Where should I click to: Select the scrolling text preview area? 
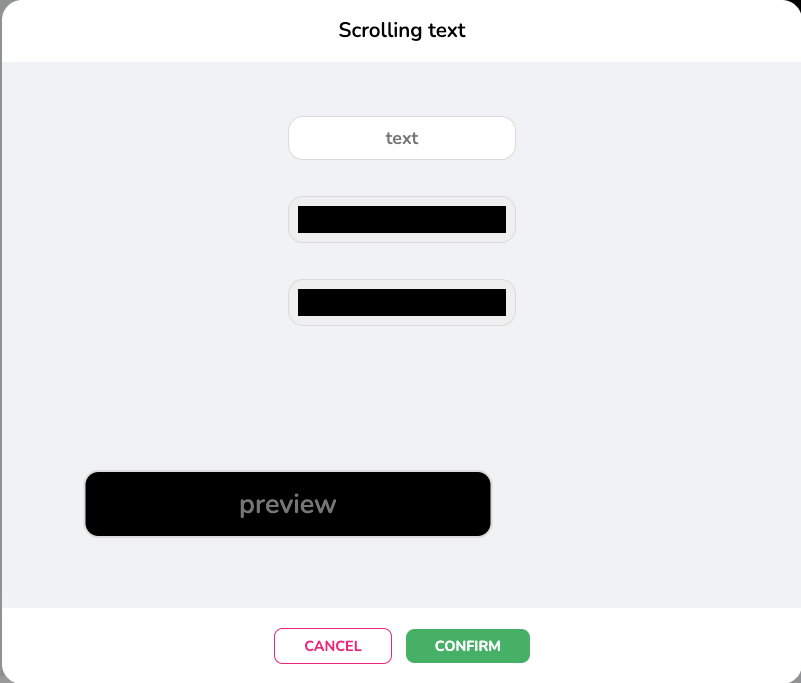coord(288,504)
